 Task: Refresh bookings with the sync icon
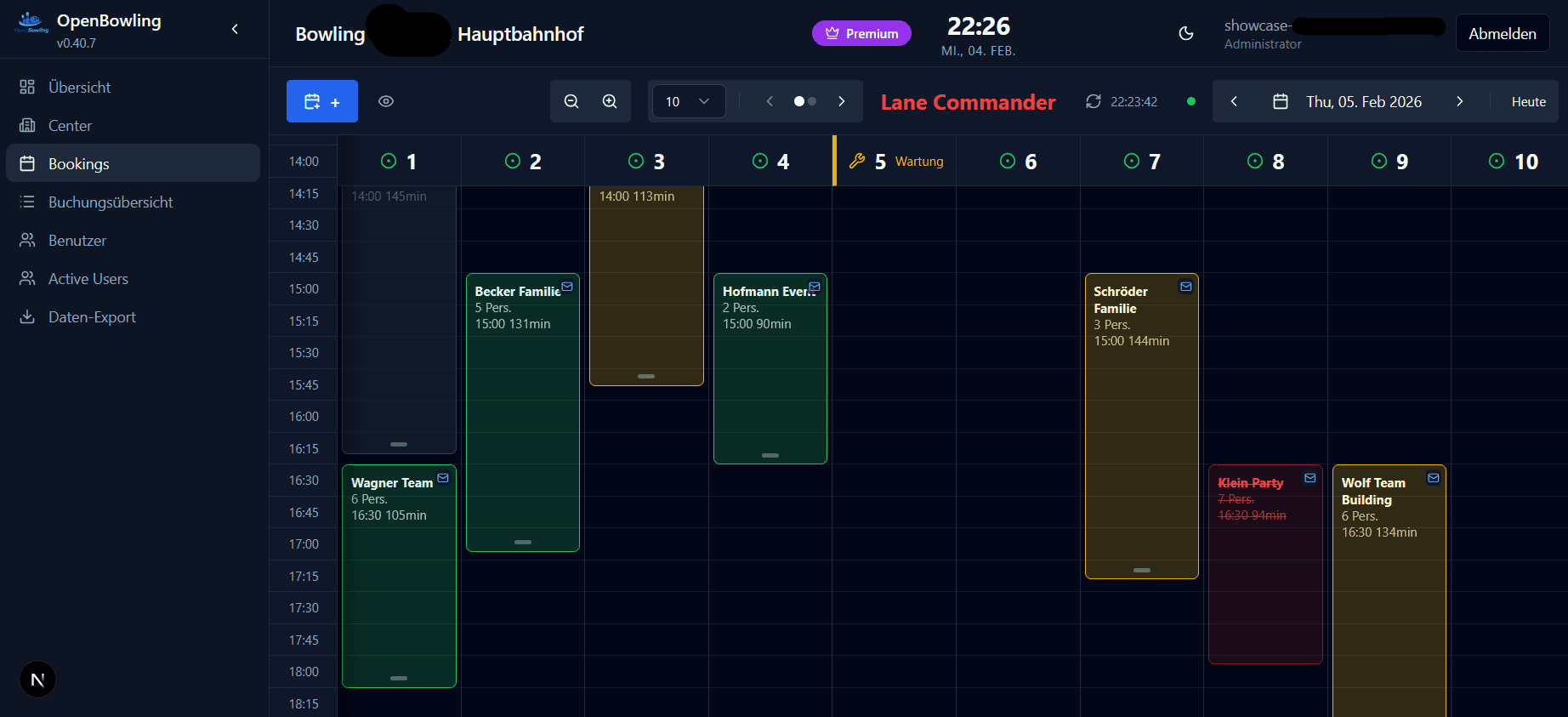click(x=1094, y=101)
